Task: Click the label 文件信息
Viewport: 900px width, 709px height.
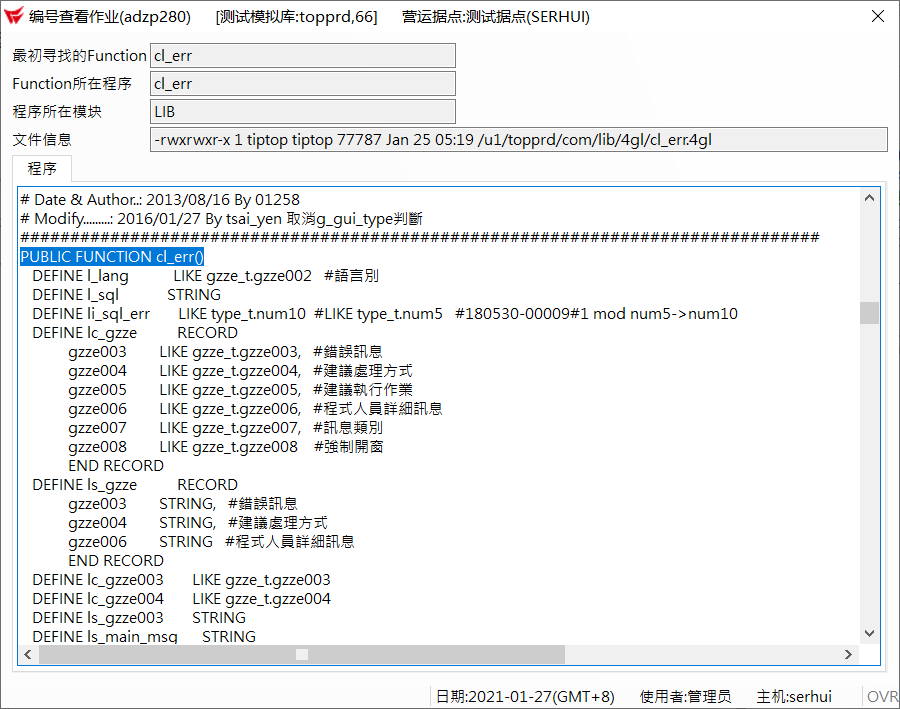Action: point(42,140)
